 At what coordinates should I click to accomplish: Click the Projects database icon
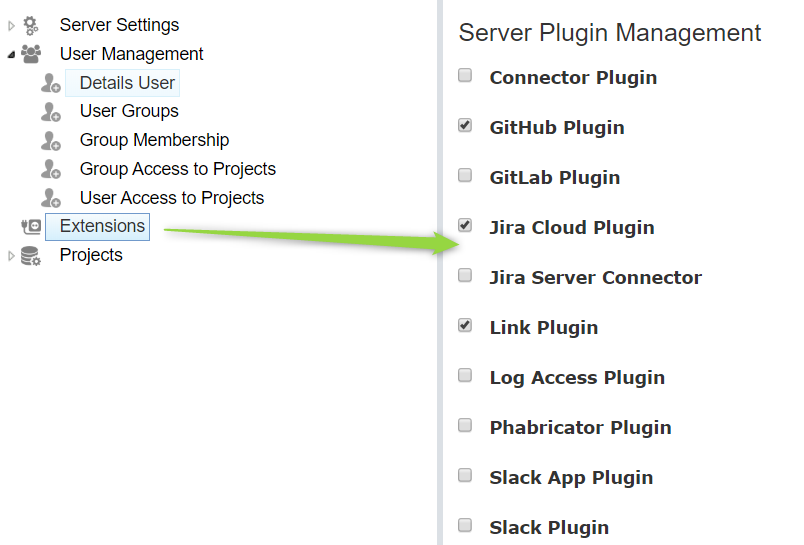coord(31,256)
